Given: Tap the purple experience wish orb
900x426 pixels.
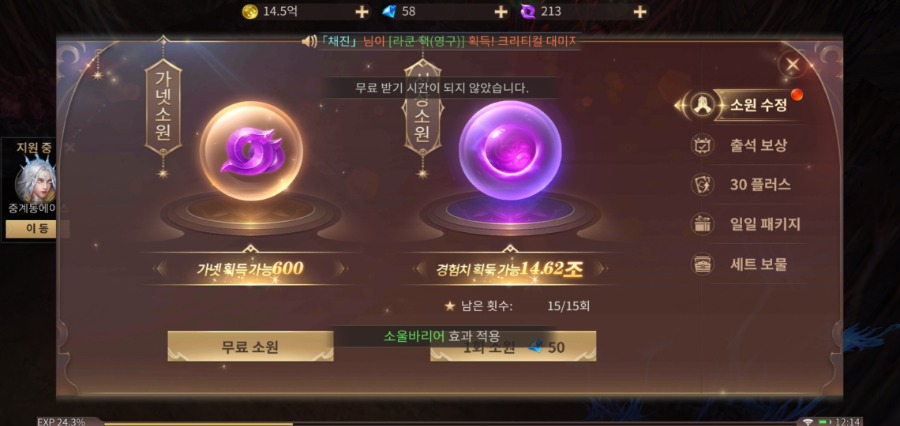Looking at the screenshot, I should tap(510, 150).
